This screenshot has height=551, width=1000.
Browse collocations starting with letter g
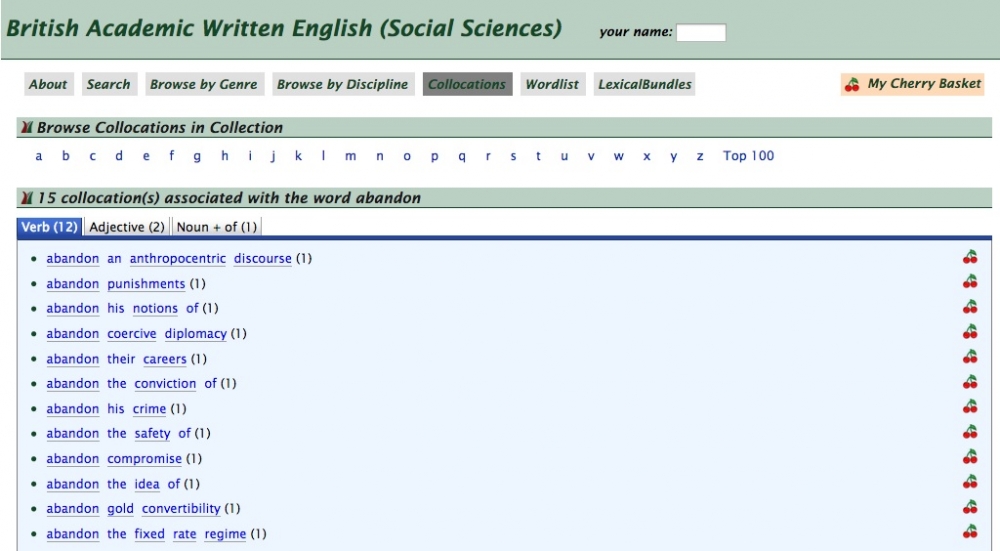pos(197,156)
